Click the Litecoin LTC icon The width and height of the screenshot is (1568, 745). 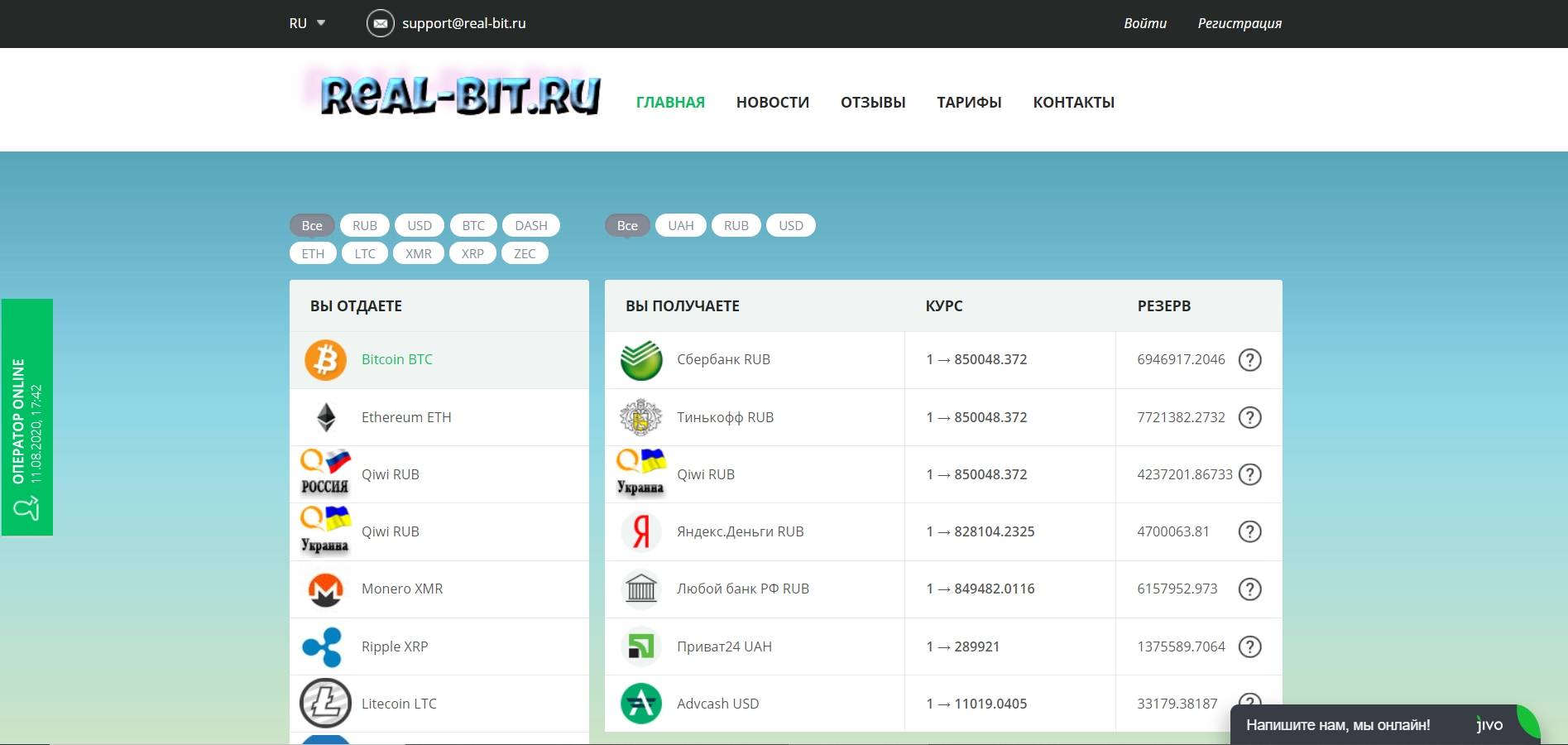[x=325, y=704]
